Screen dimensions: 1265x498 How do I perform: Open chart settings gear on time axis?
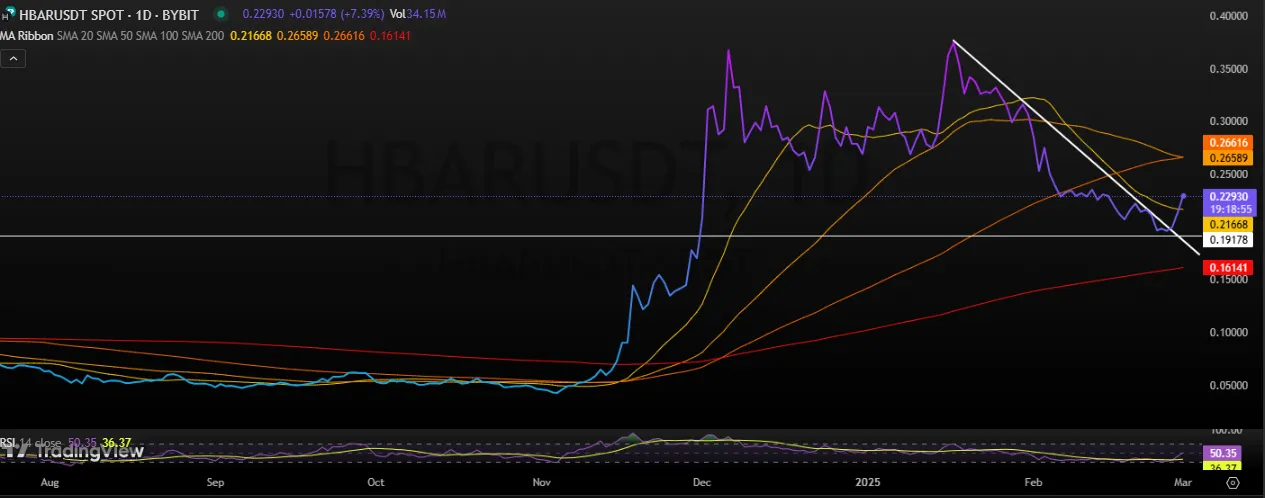click(x=1232, y=482)
